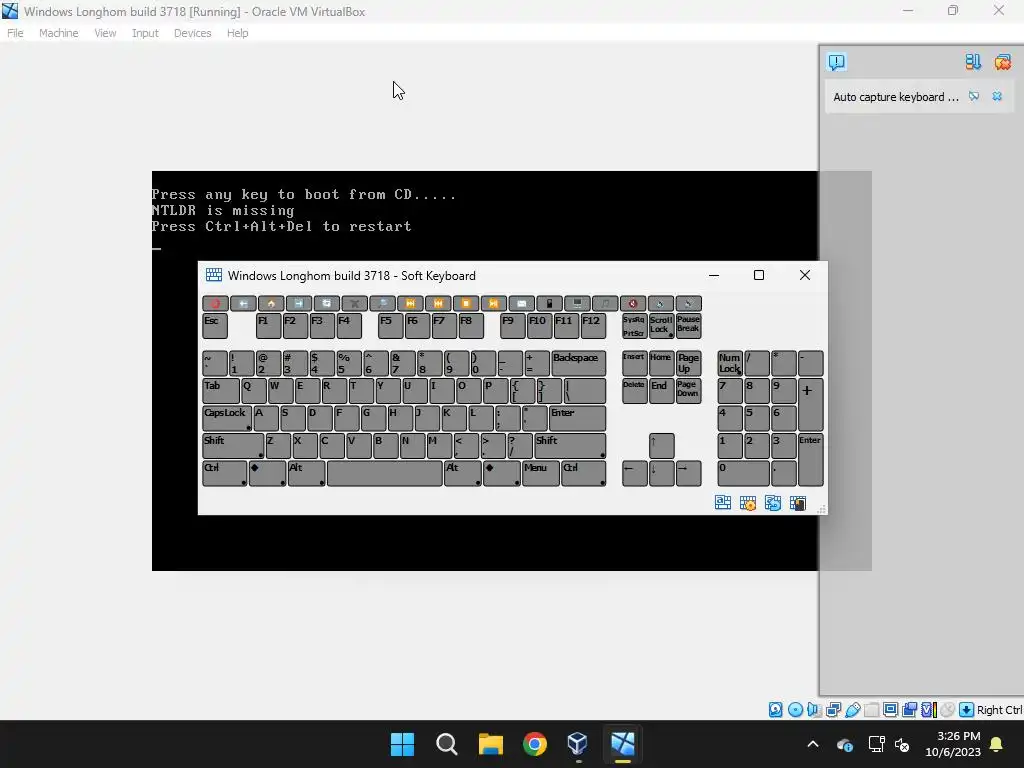
Task: Click the browser forward multimedia key
Action: (298, 304)
